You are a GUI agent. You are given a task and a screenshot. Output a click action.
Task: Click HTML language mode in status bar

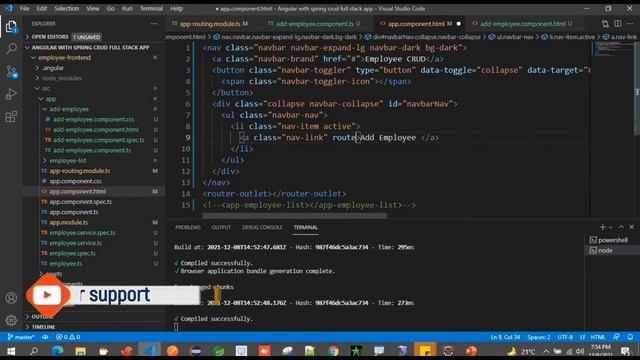coord(598,337)
